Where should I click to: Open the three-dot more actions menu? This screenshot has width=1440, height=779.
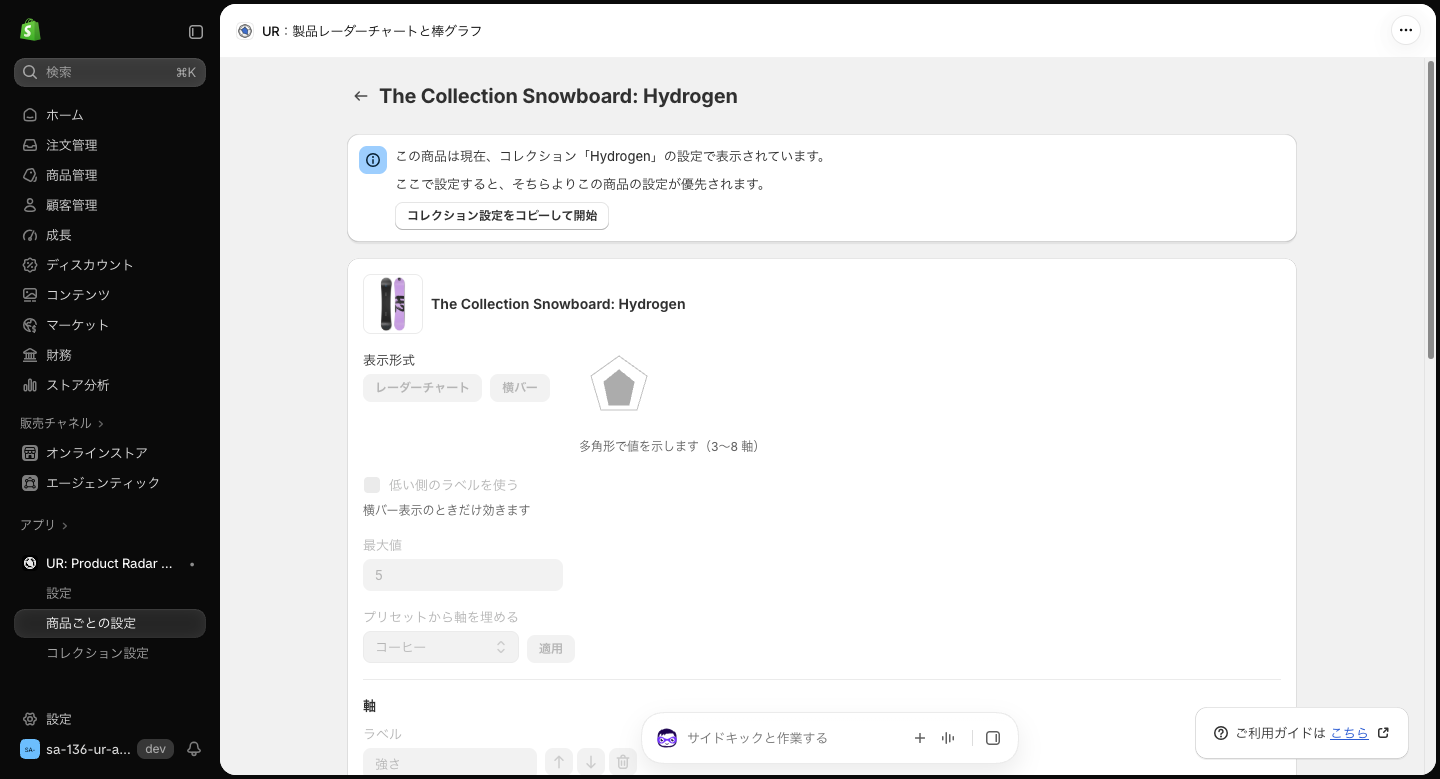(1406, 30)
